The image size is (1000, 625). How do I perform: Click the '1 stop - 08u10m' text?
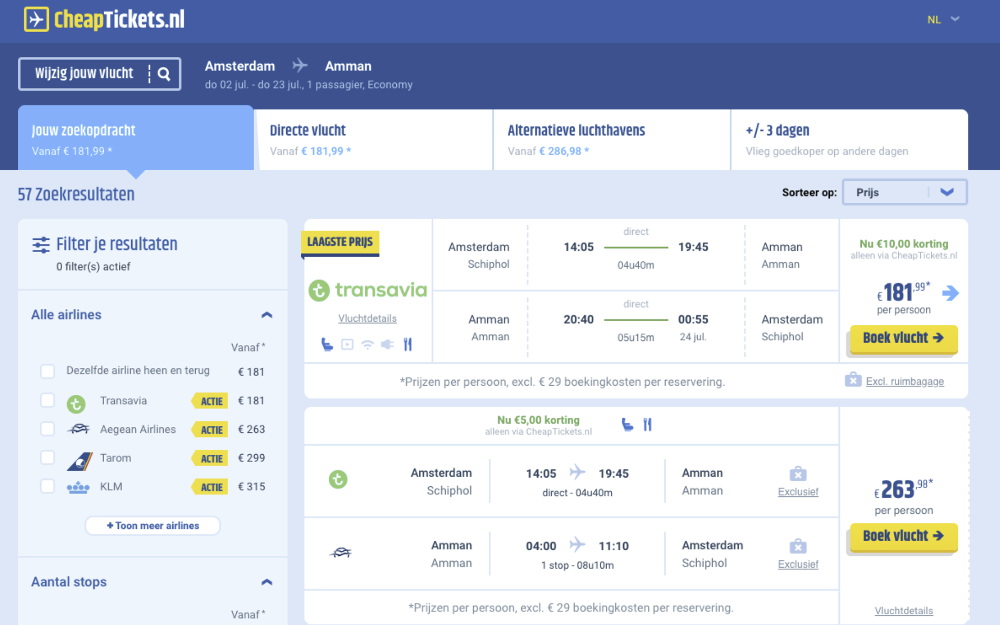[577, 565]
